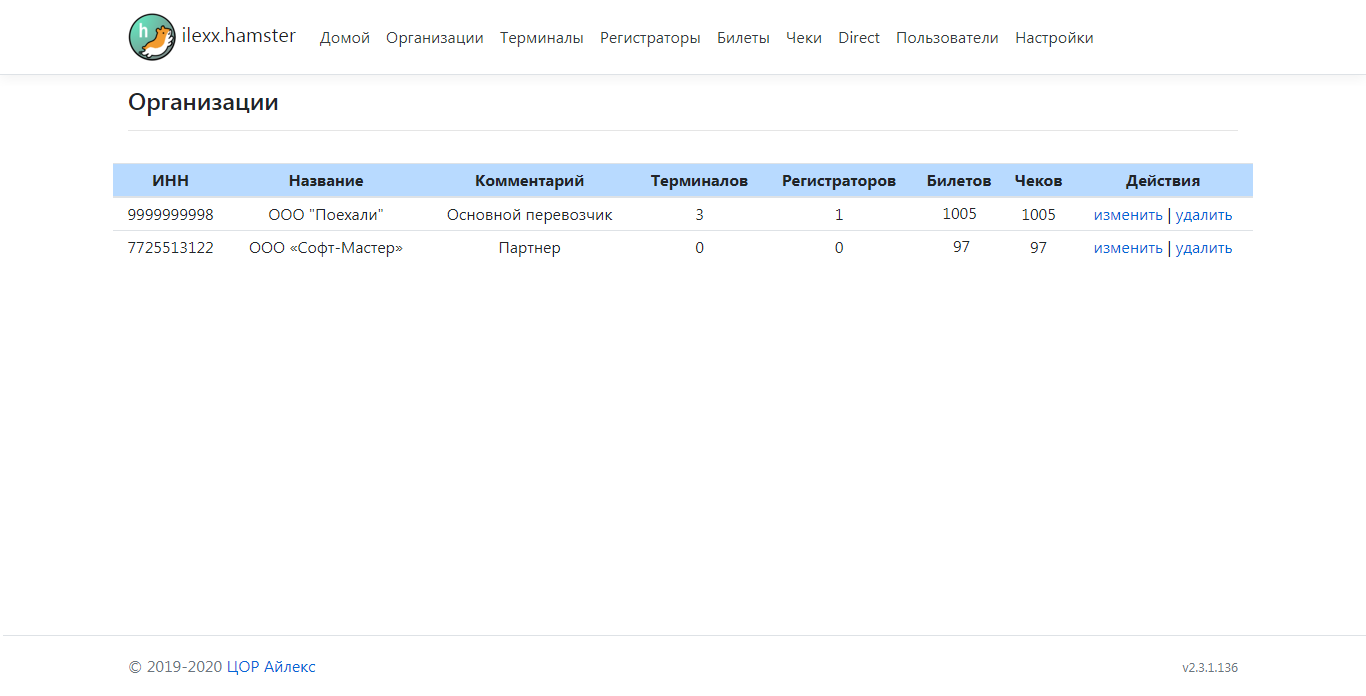Screen dimensions: 1366x696
Task: Open the Домой menu item
Action: point(345,38)
